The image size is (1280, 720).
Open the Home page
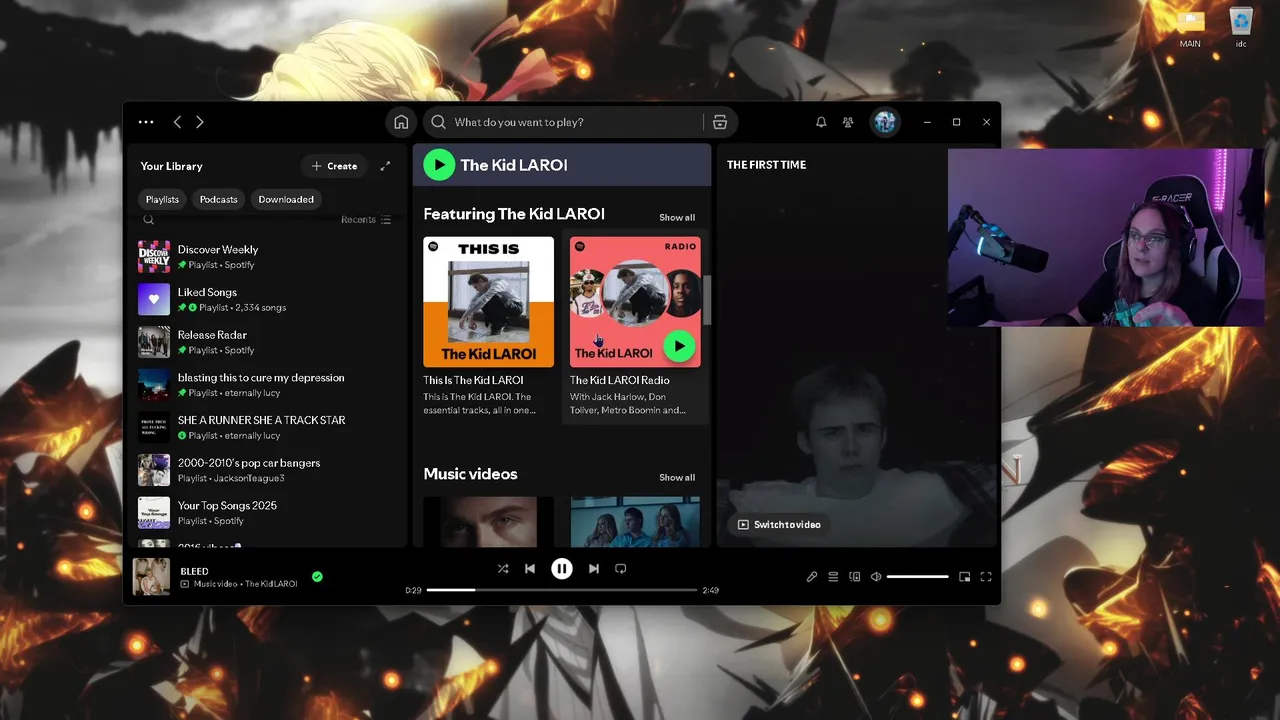tap(401, 122)
